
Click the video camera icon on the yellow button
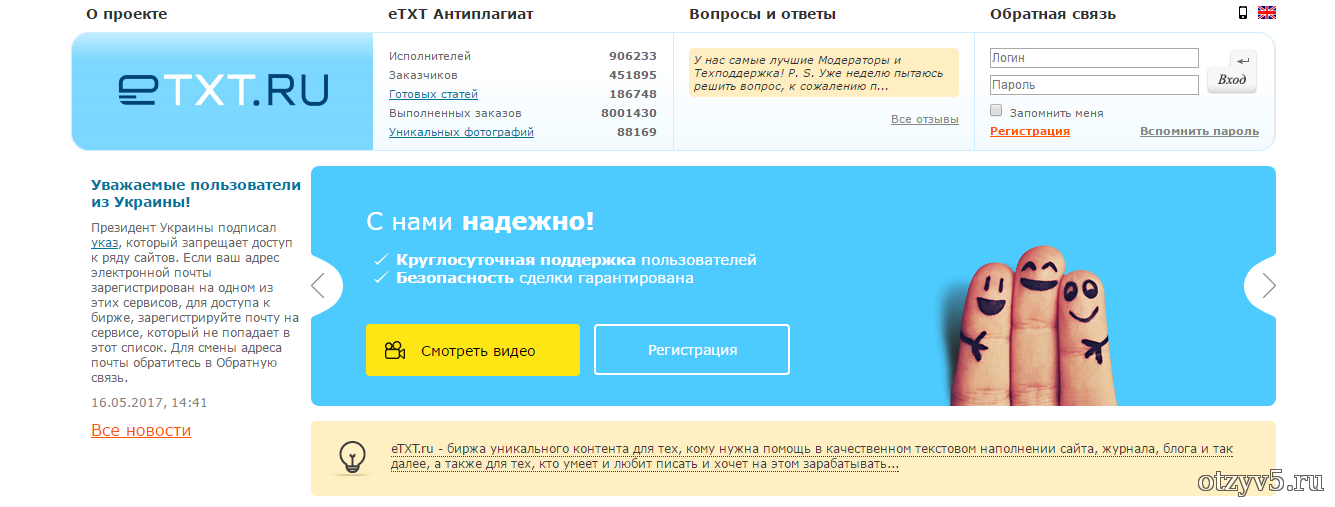[394, 351]
